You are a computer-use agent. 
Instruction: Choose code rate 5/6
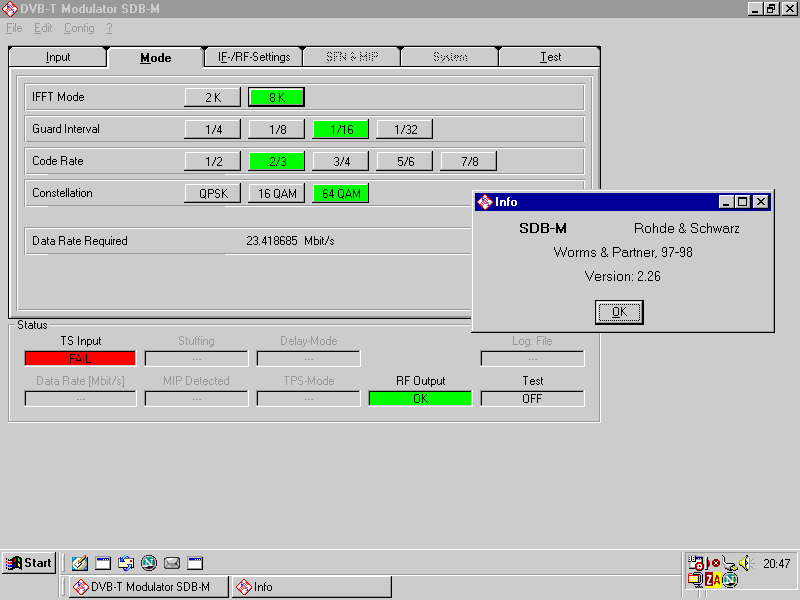click(x=405, y=162)
